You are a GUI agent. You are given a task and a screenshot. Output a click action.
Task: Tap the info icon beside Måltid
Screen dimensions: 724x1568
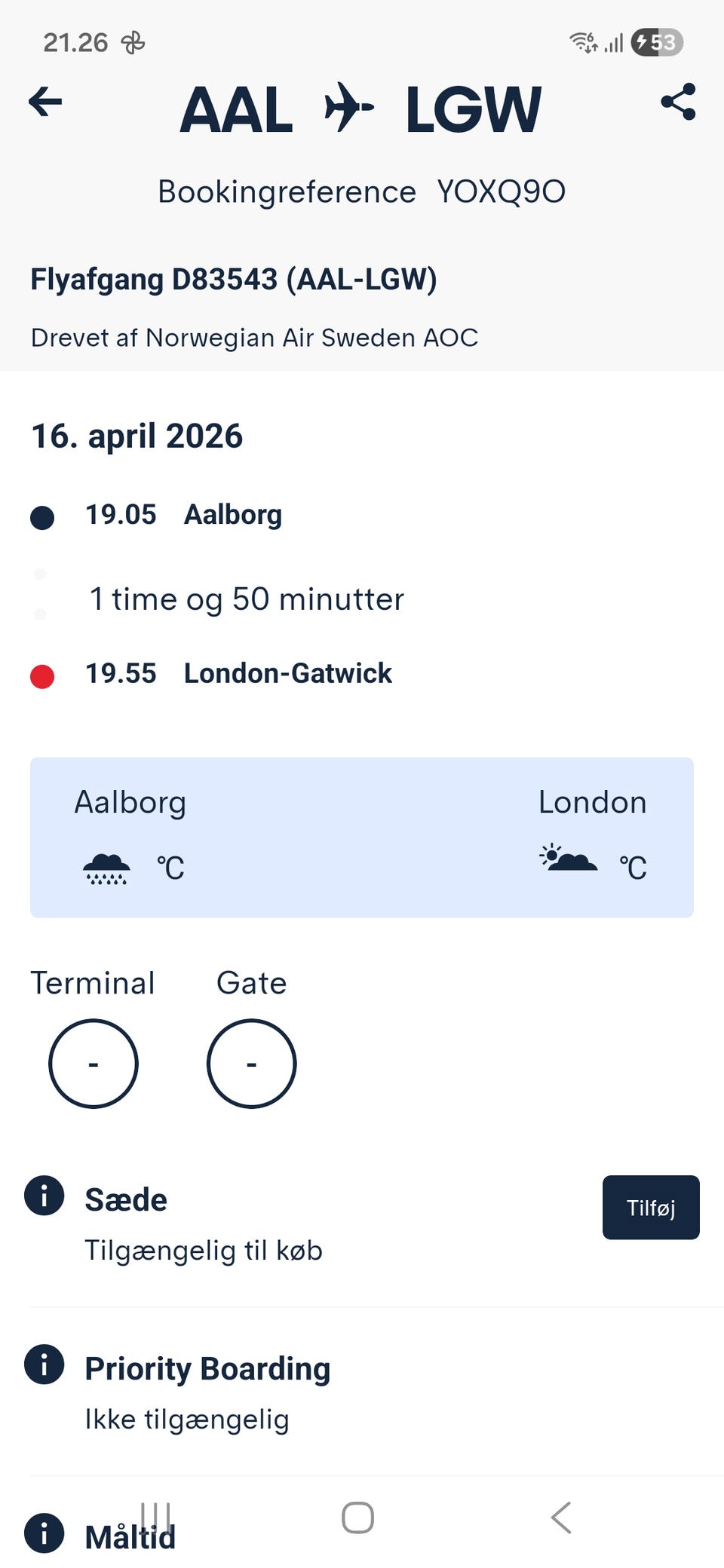click(44, 1533)
